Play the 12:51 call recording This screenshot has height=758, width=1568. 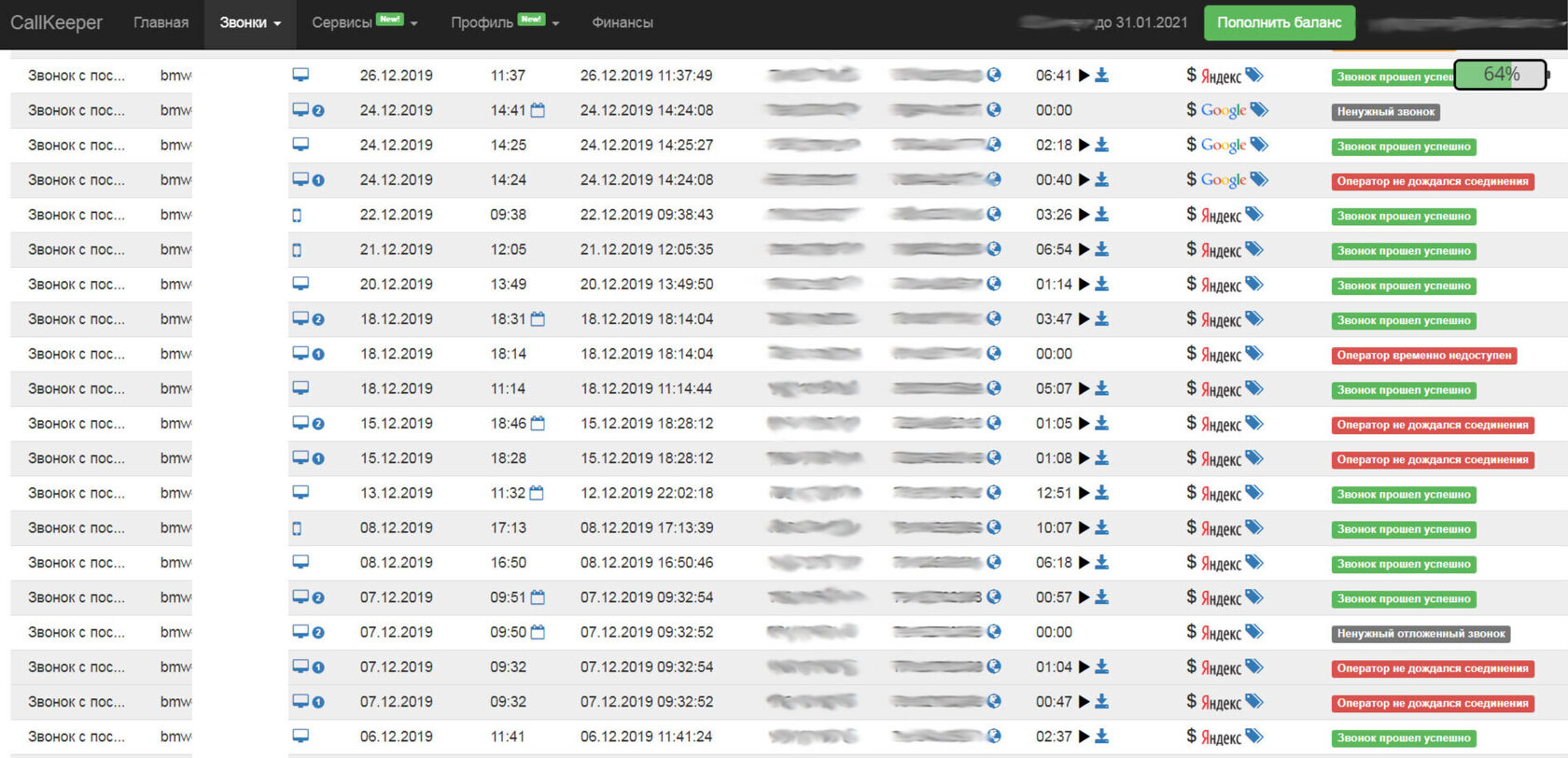(1084, 494)
